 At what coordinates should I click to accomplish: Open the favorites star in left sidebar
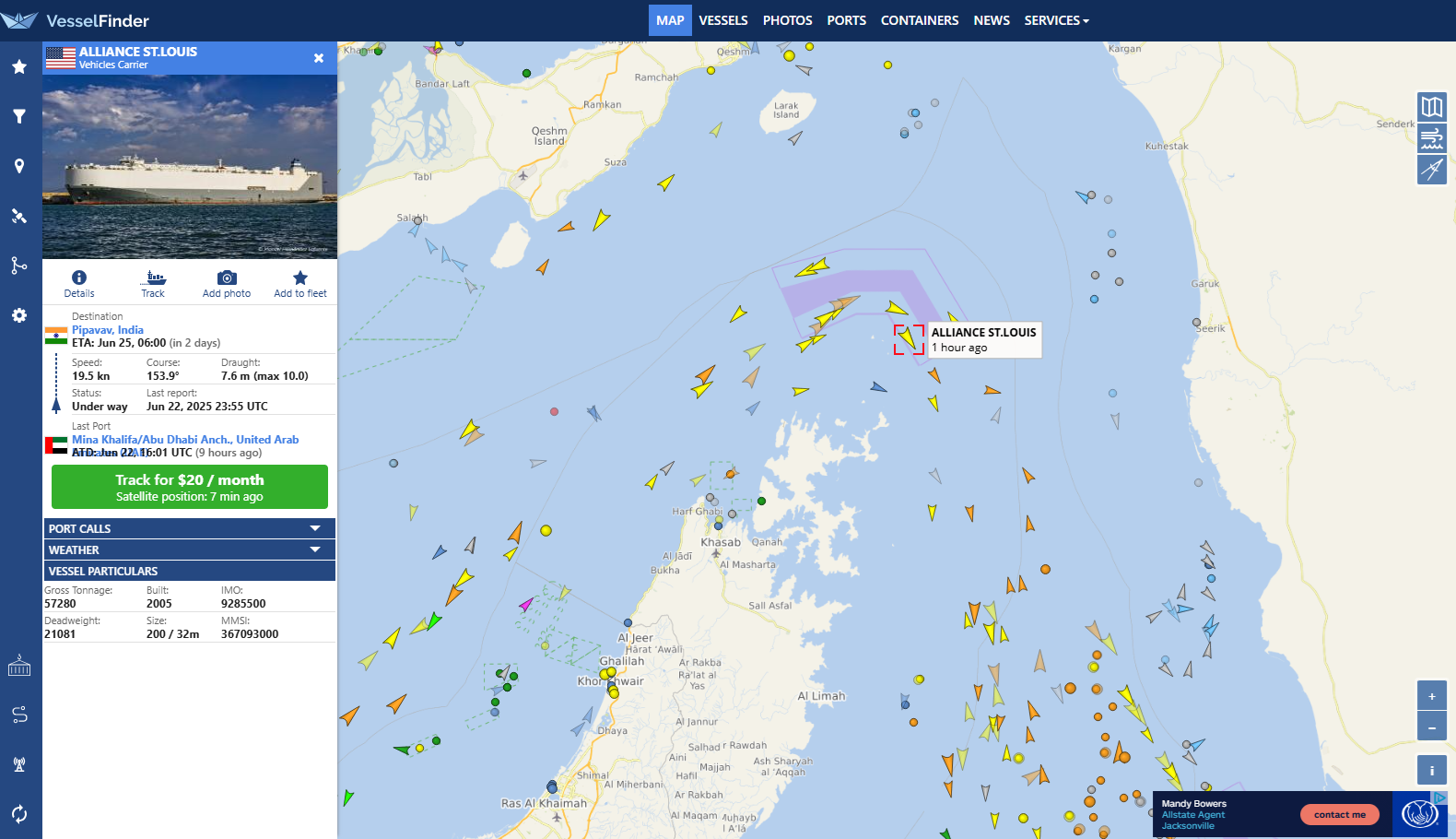point(19,66)
